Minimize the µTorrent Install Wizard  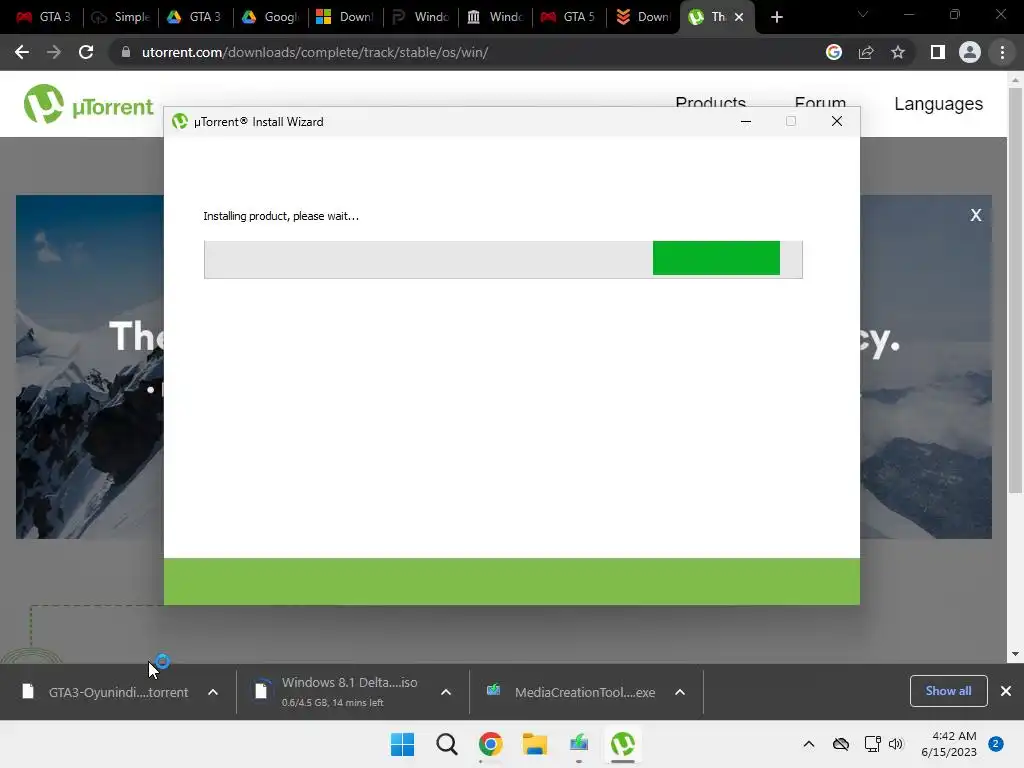coord(746,121)
